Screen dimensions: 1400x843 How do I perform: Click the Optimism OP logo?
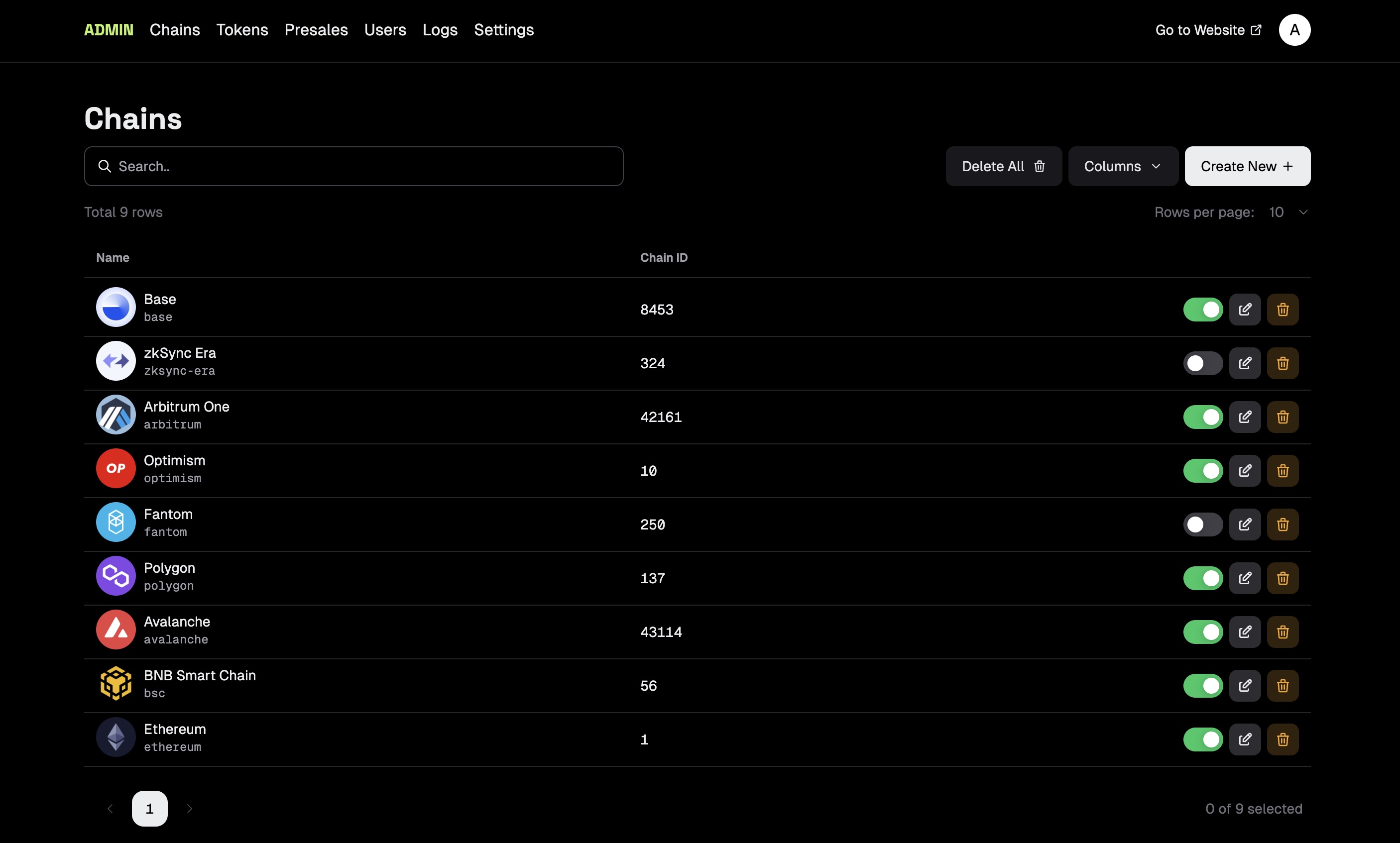[x=116, y=468]
